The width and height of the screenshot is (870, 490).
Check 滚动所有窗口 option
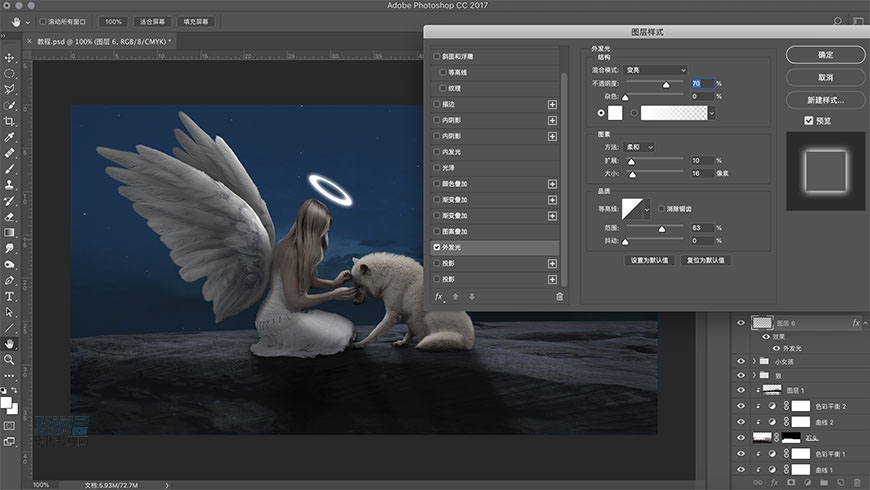pyautogui.click(x=43, y=22)
